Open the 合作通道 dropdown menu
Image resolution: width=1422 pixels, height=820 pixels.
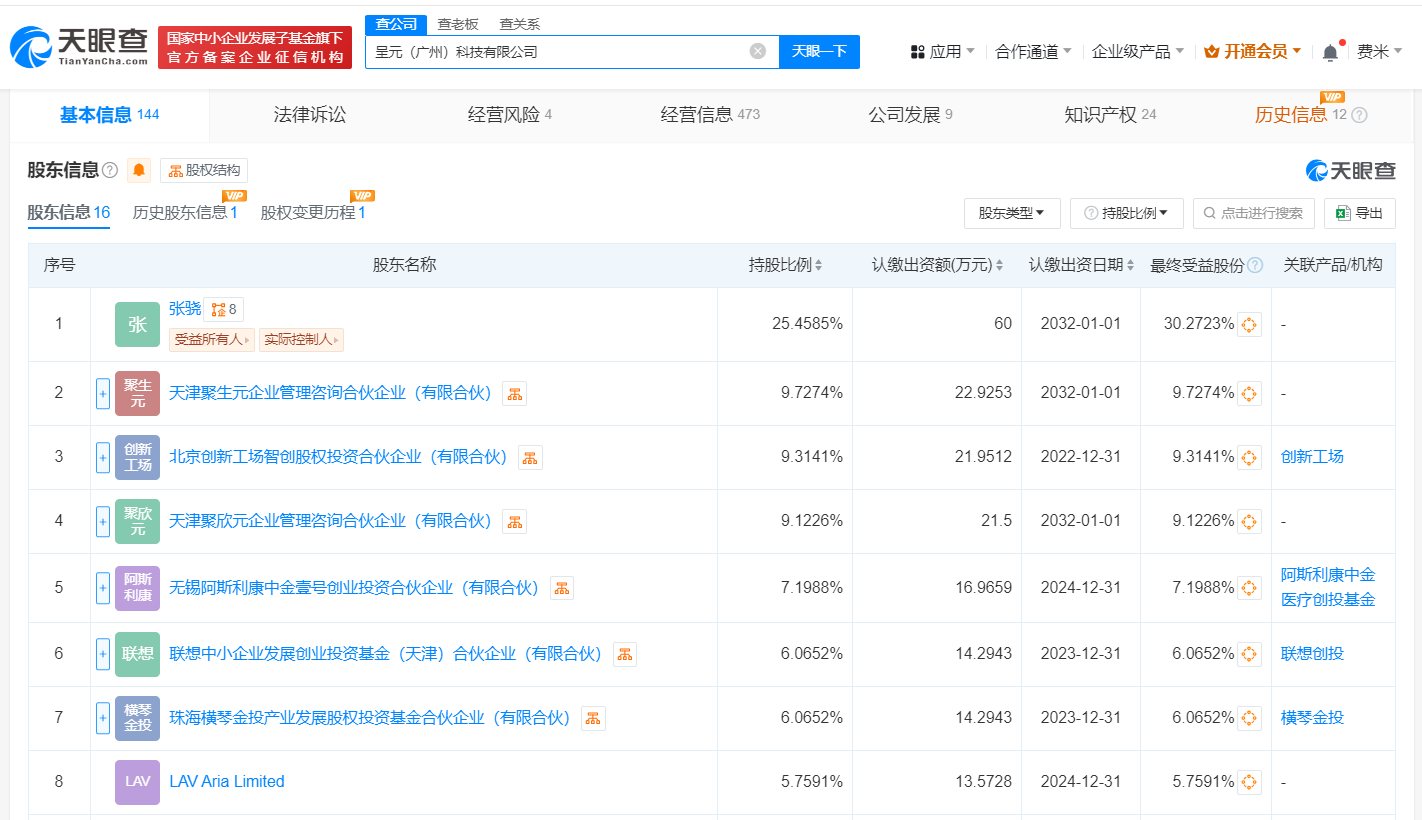click(x=1033, y=52)
